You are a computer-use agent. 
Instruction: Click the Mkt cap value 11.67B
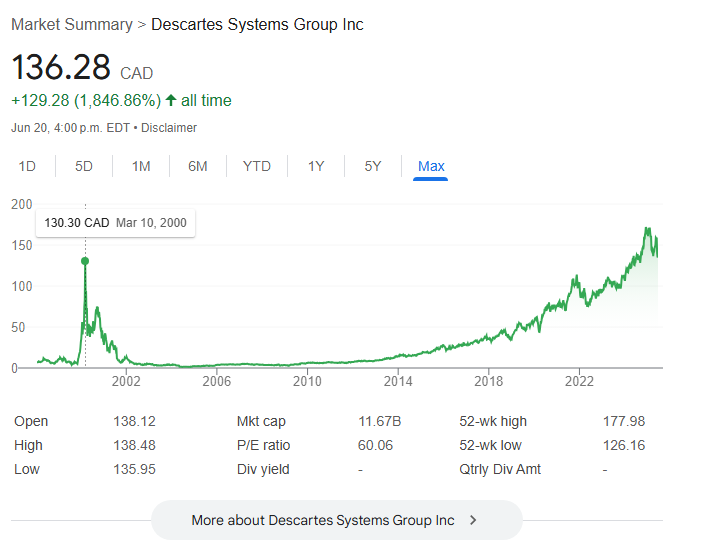(379, 421)
